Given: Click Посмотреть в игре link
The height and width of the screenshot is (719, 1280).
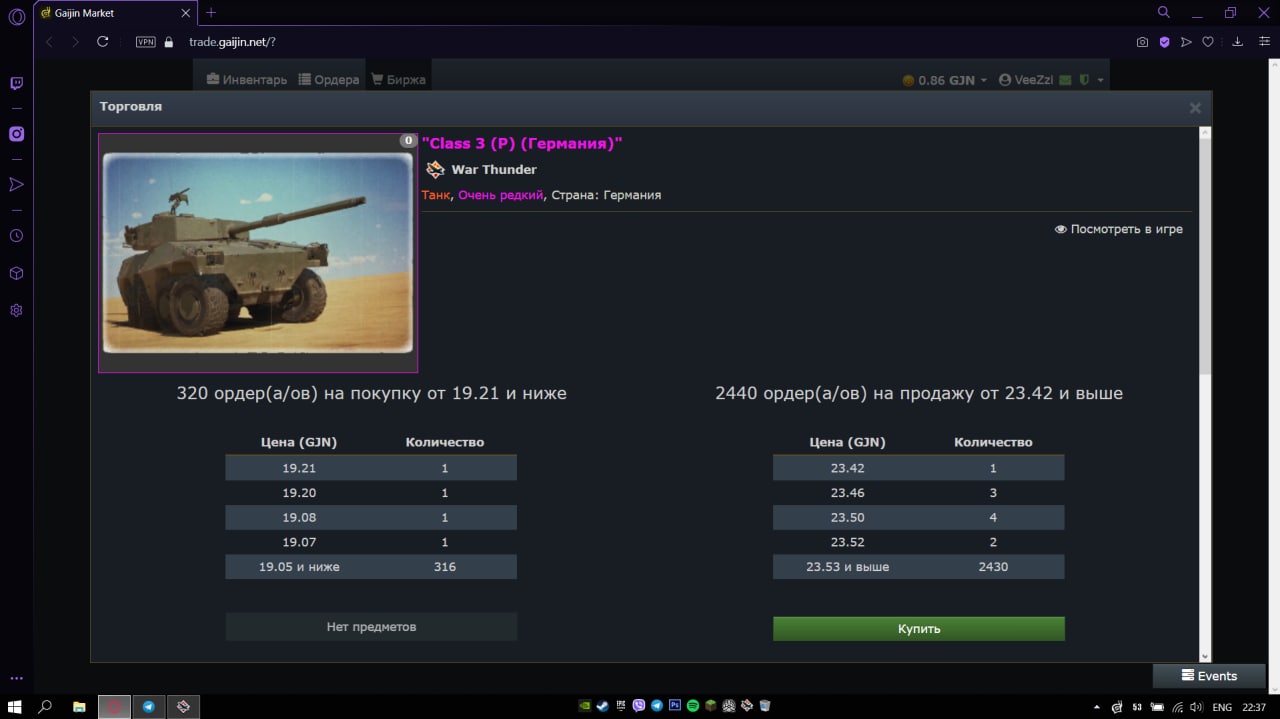Looking at the screenshot, I should coord(1118,229).
